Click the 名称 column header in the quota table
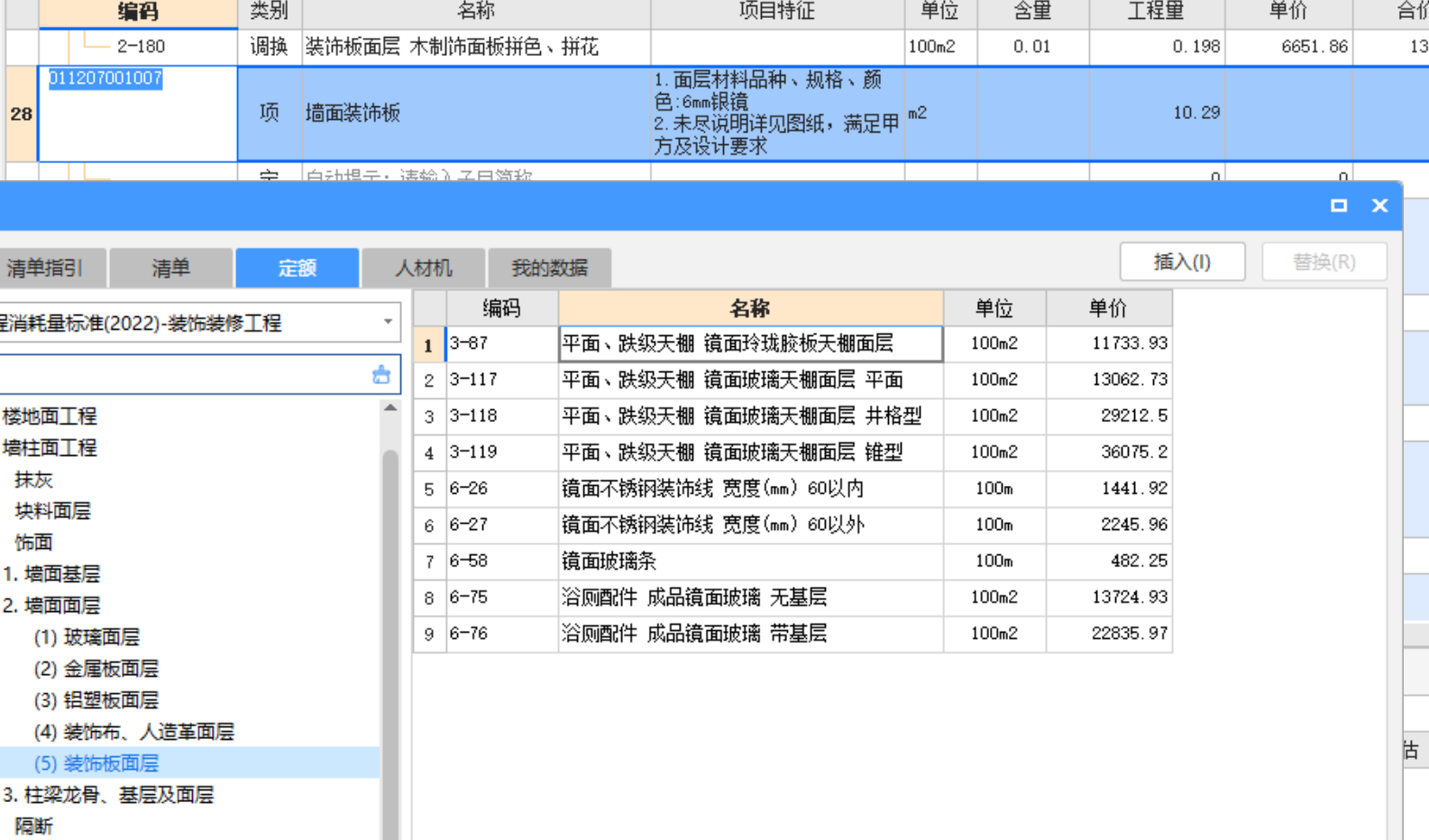 coord(750,308)
